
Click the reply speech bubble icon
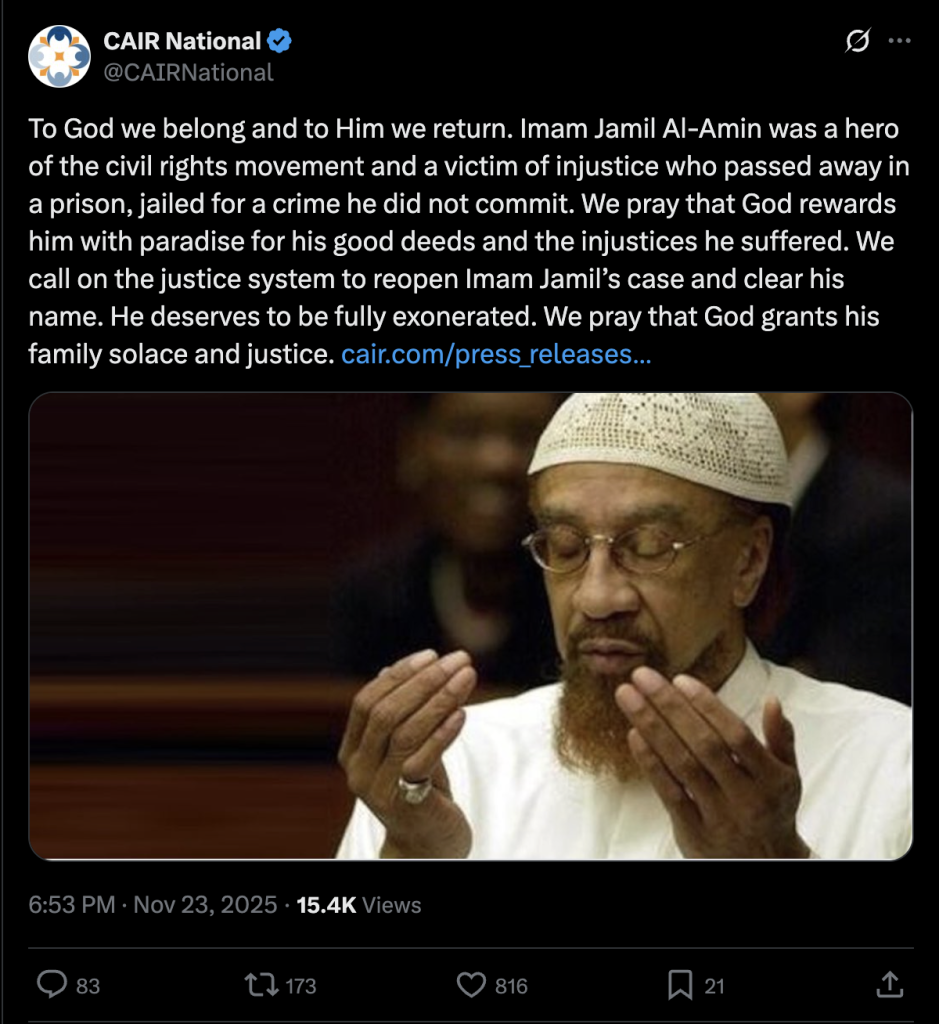point(52,985)
